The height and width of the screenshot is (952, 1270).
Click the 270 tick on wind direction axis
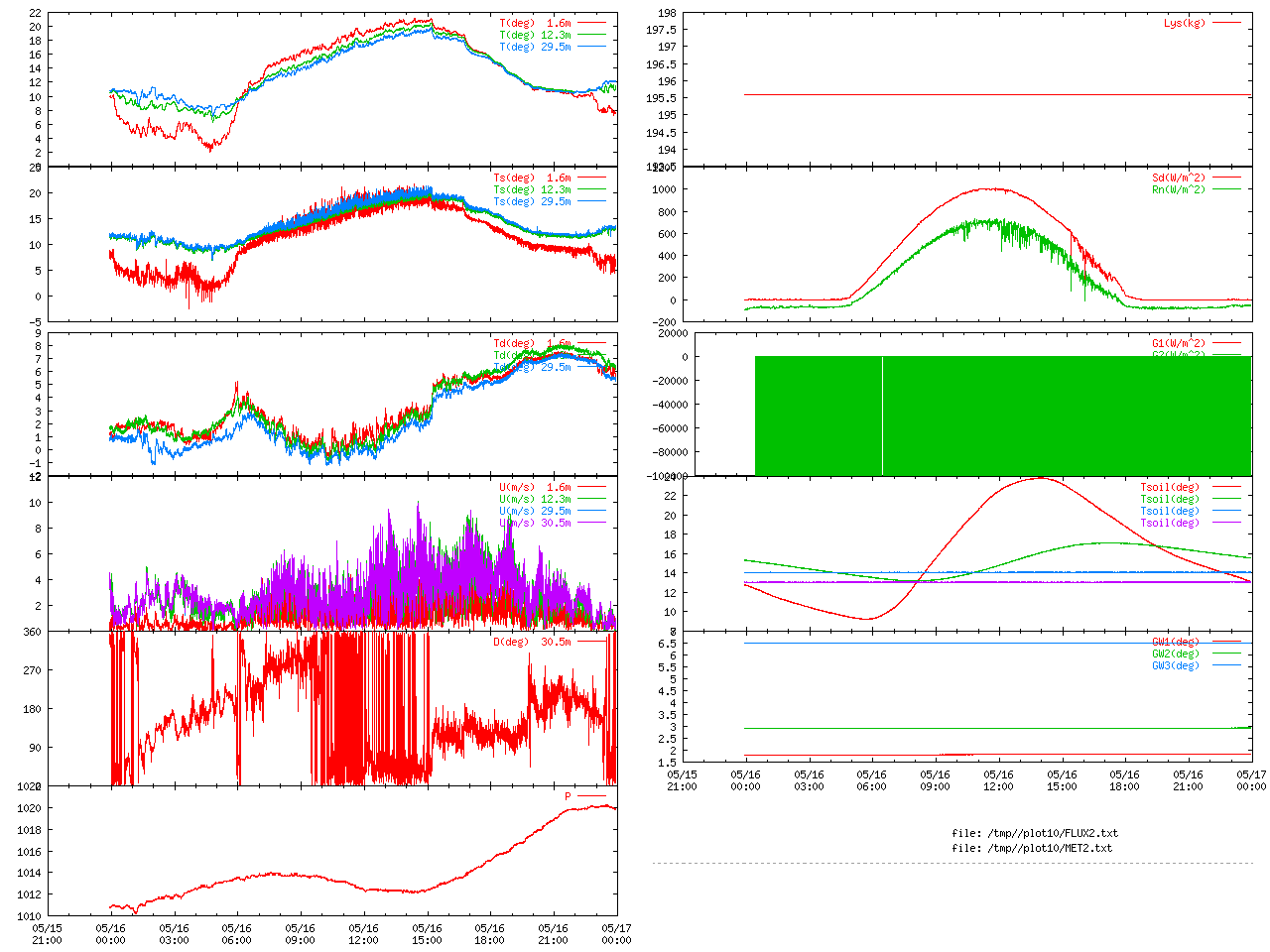click(x=33, y=670)
